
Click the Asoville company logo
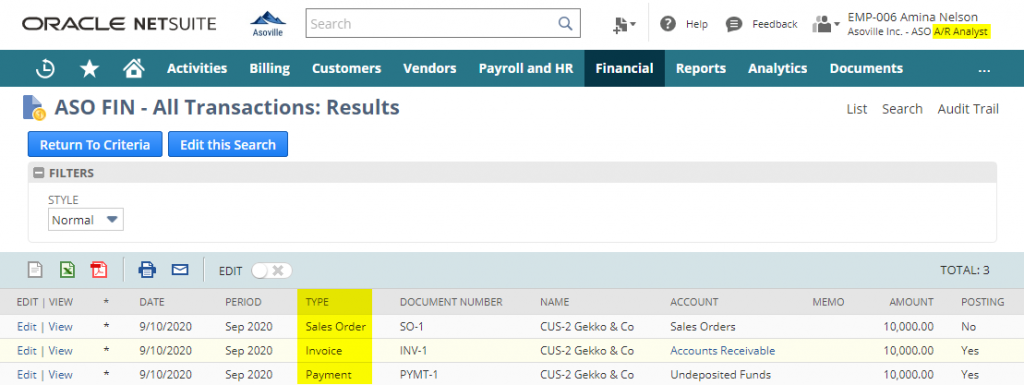[268, 23]
